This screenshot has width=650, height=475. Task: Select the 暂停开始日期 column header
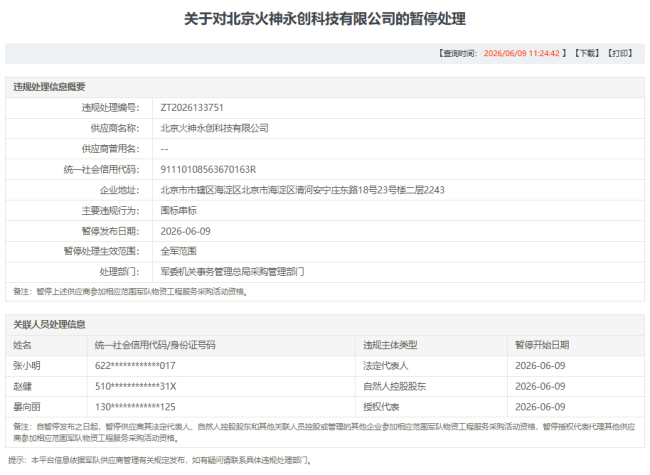click(542, 345)
